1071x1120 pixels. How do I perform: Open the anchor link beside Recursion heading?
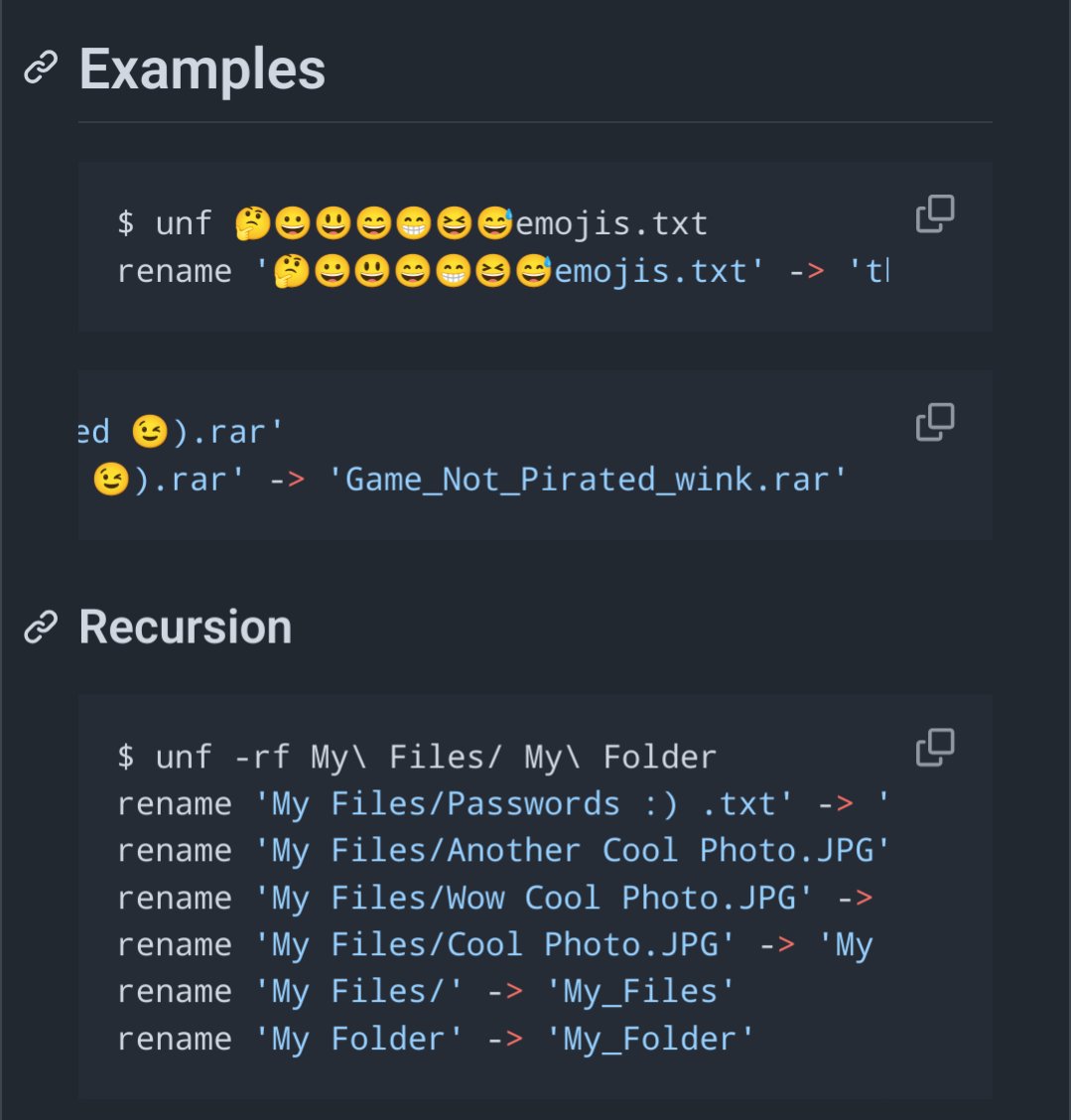click(41, 628)
